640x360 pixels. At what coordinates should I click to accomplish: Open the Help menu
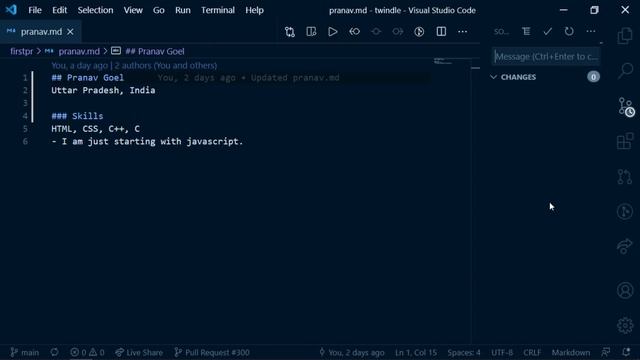254,10
